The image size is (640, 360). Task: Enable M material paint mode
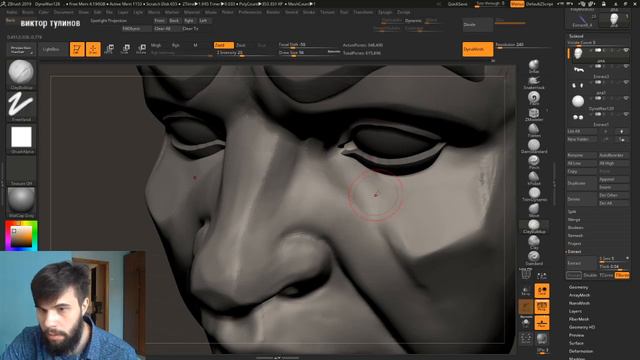(x=195, y=45)
